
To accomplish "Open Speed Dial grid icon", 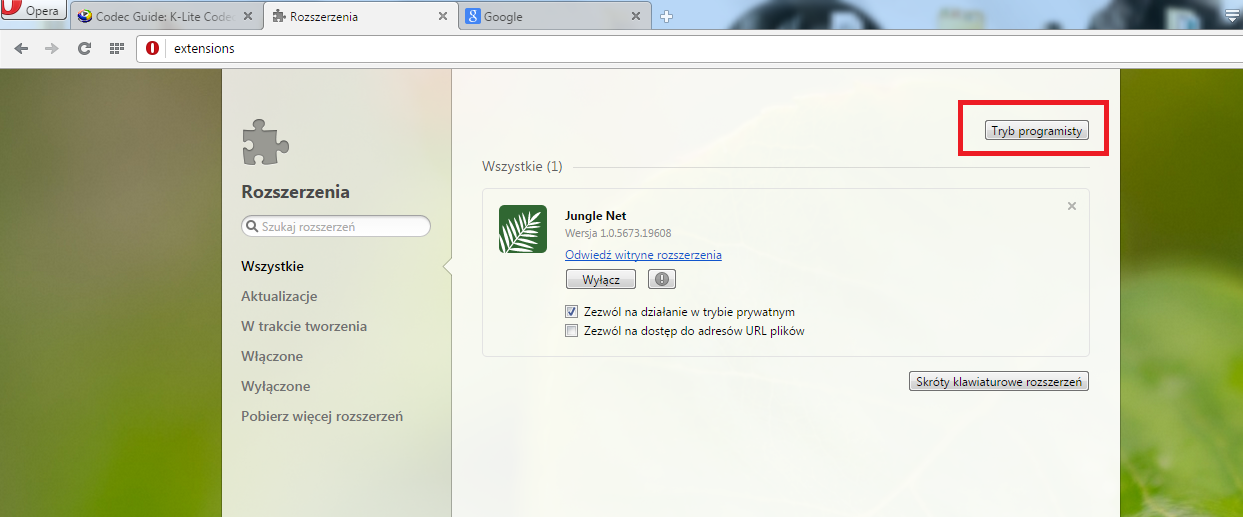I will point(116,48).
